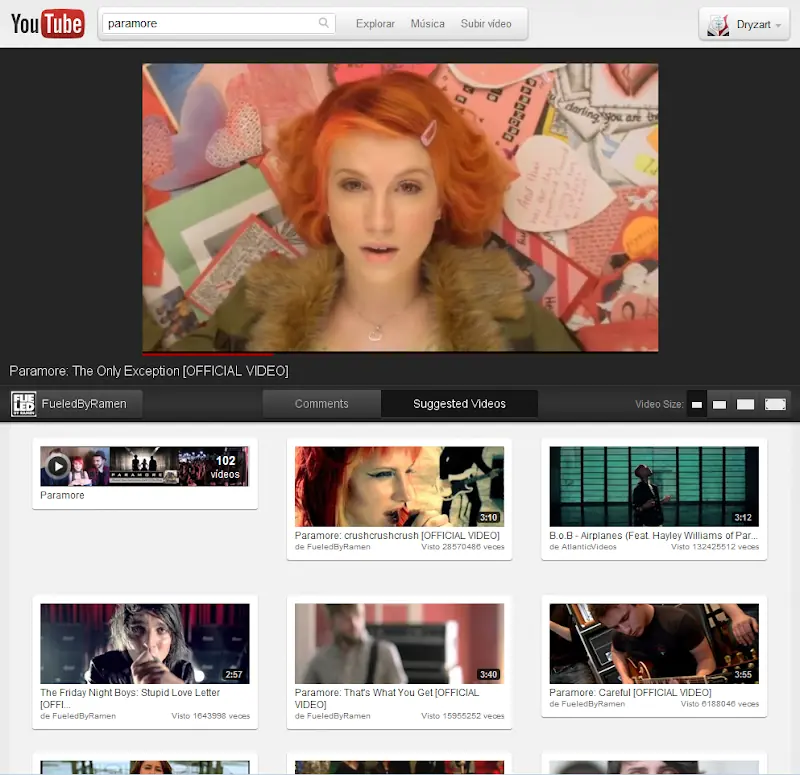Select the smallest video size icon
Screen dimensions: 800x775
tap(696, 405)
